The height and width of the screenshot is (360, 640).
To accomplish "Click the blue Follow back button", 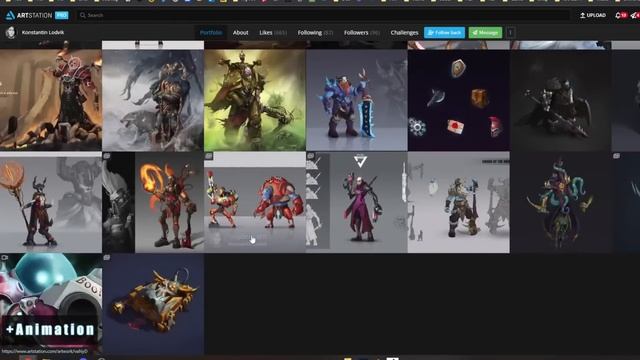I will [x=444, y=32].
